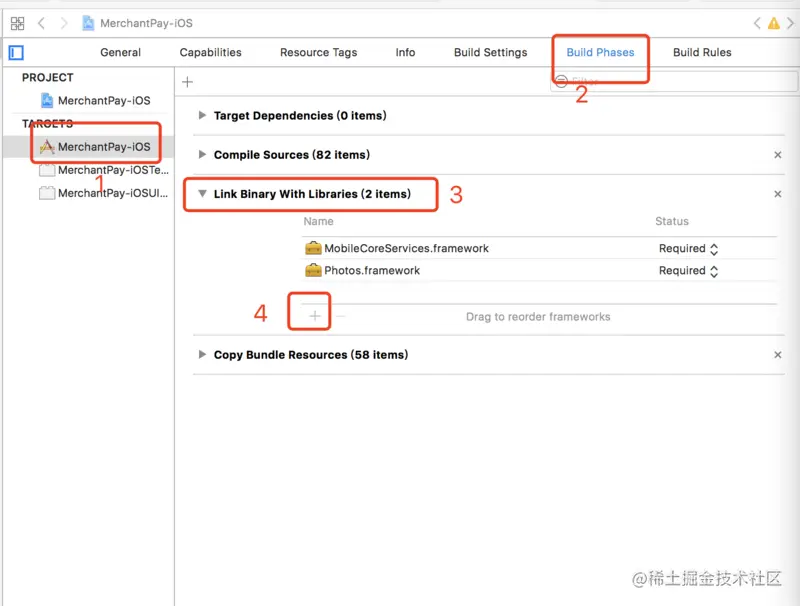Change Photos.framework Required status

[688, 271]
